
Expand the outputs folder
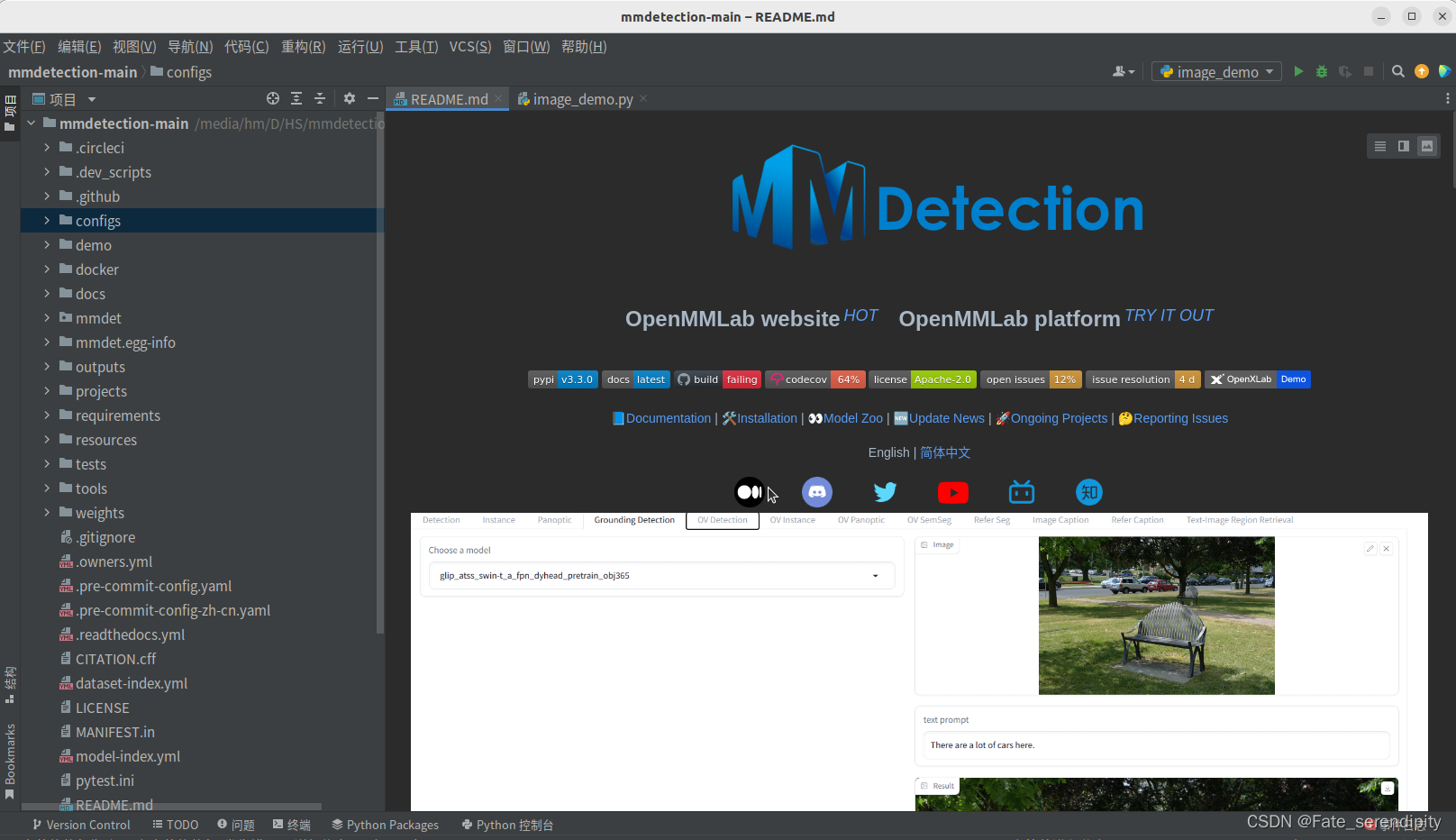47,366
